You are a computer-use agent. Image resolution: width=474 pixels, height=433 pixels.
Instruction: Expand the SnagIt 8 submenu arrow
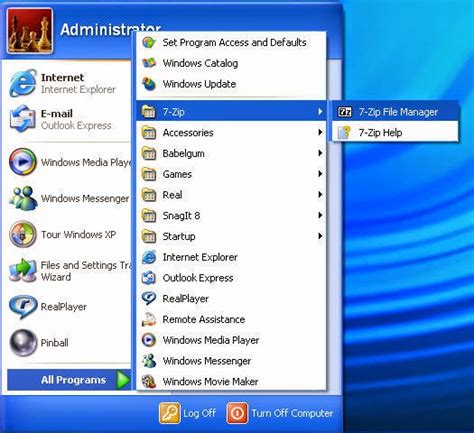pyautogui.click(x=320, y=215)
